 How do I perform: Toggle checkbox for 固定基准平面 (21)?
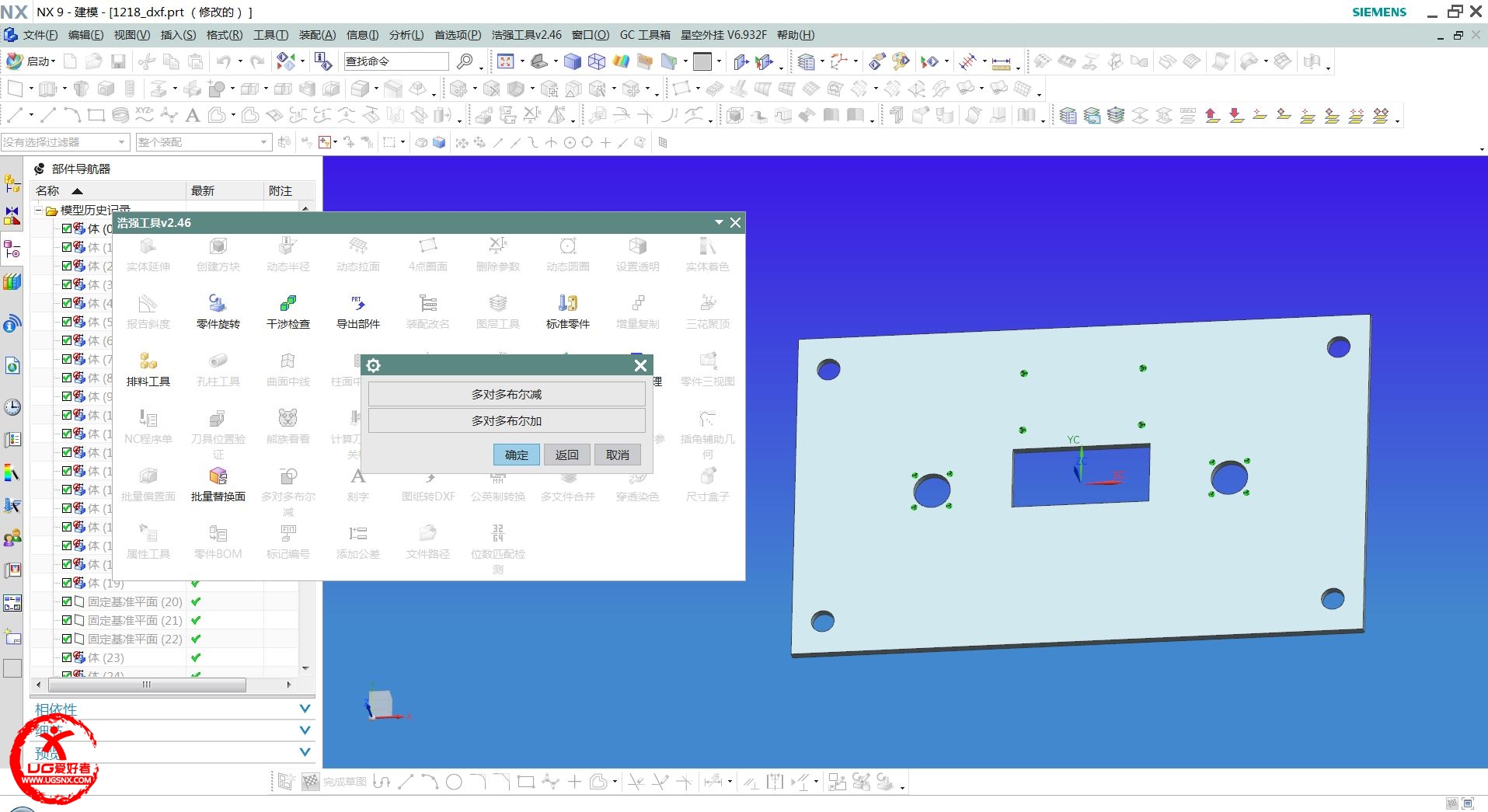pyautogui.click(x=67, y=620)
